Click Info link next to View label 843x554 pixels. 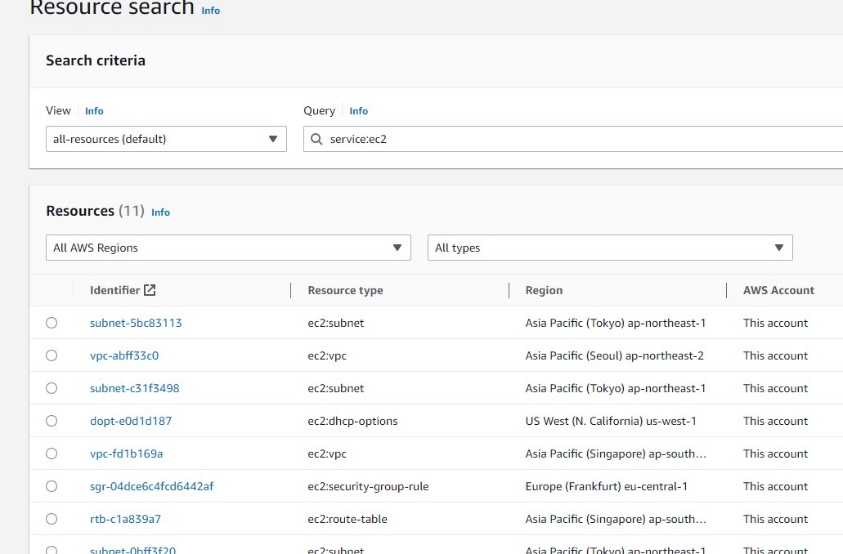tap(94, 111)
